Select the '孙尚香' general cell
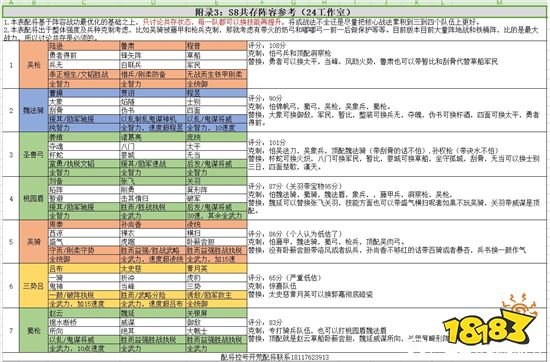Screen dimensions: 550x362 pyautogui.click(x=152, y=224)
